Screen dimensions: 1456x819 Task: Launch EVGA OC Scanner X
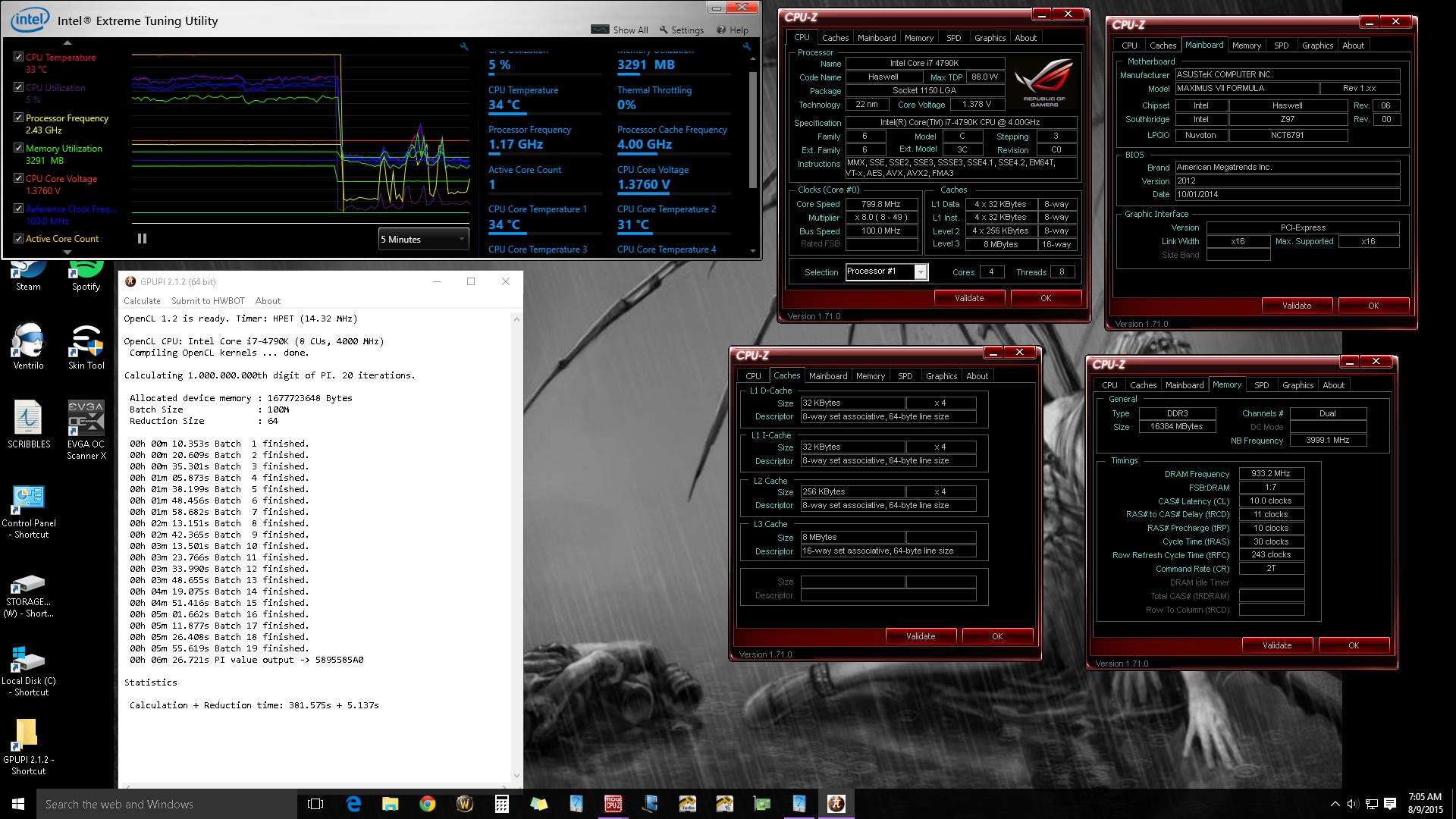point(86,430)
